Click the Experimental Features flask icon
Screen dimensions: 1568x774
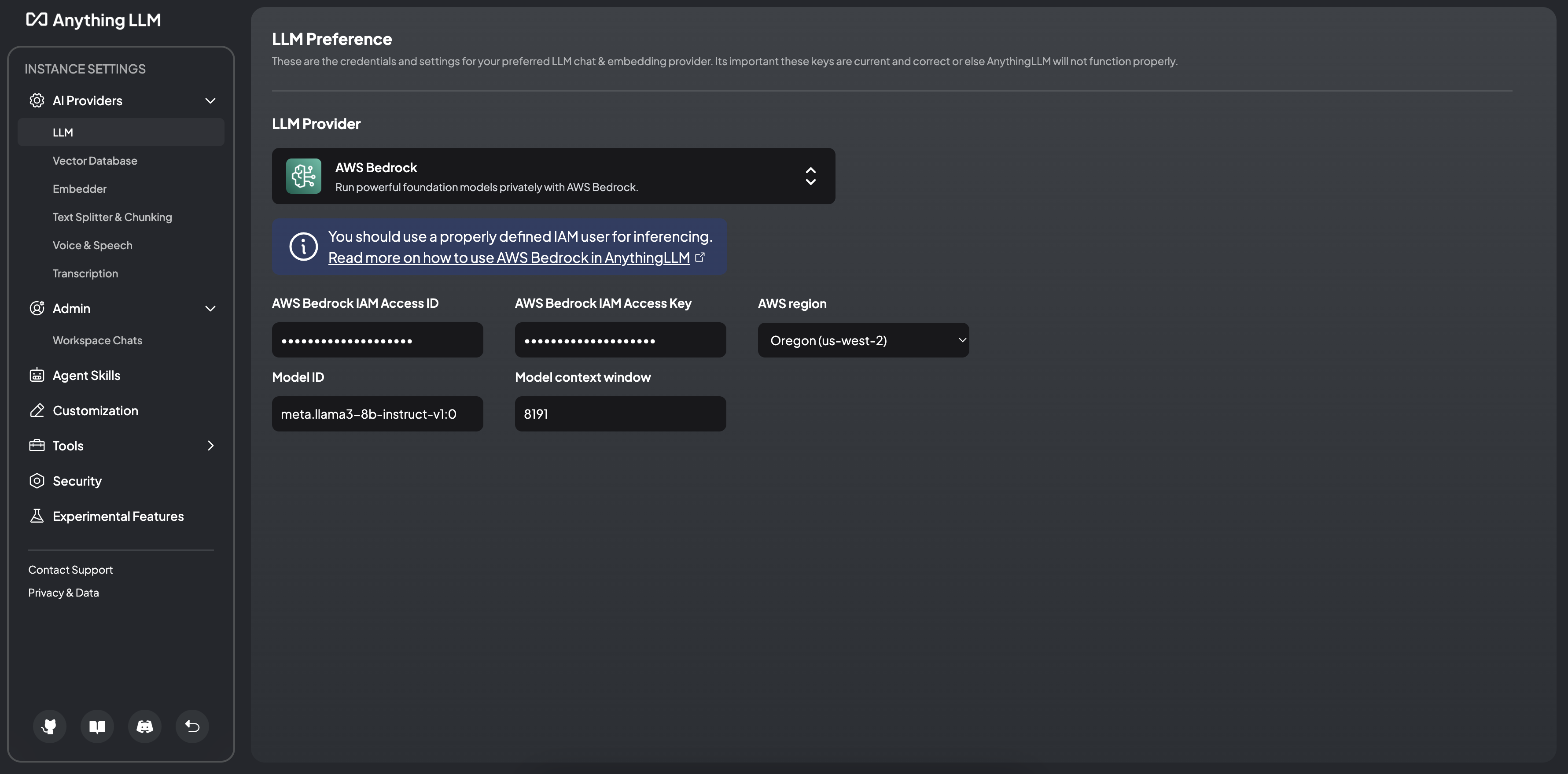[x=37, y=516]
